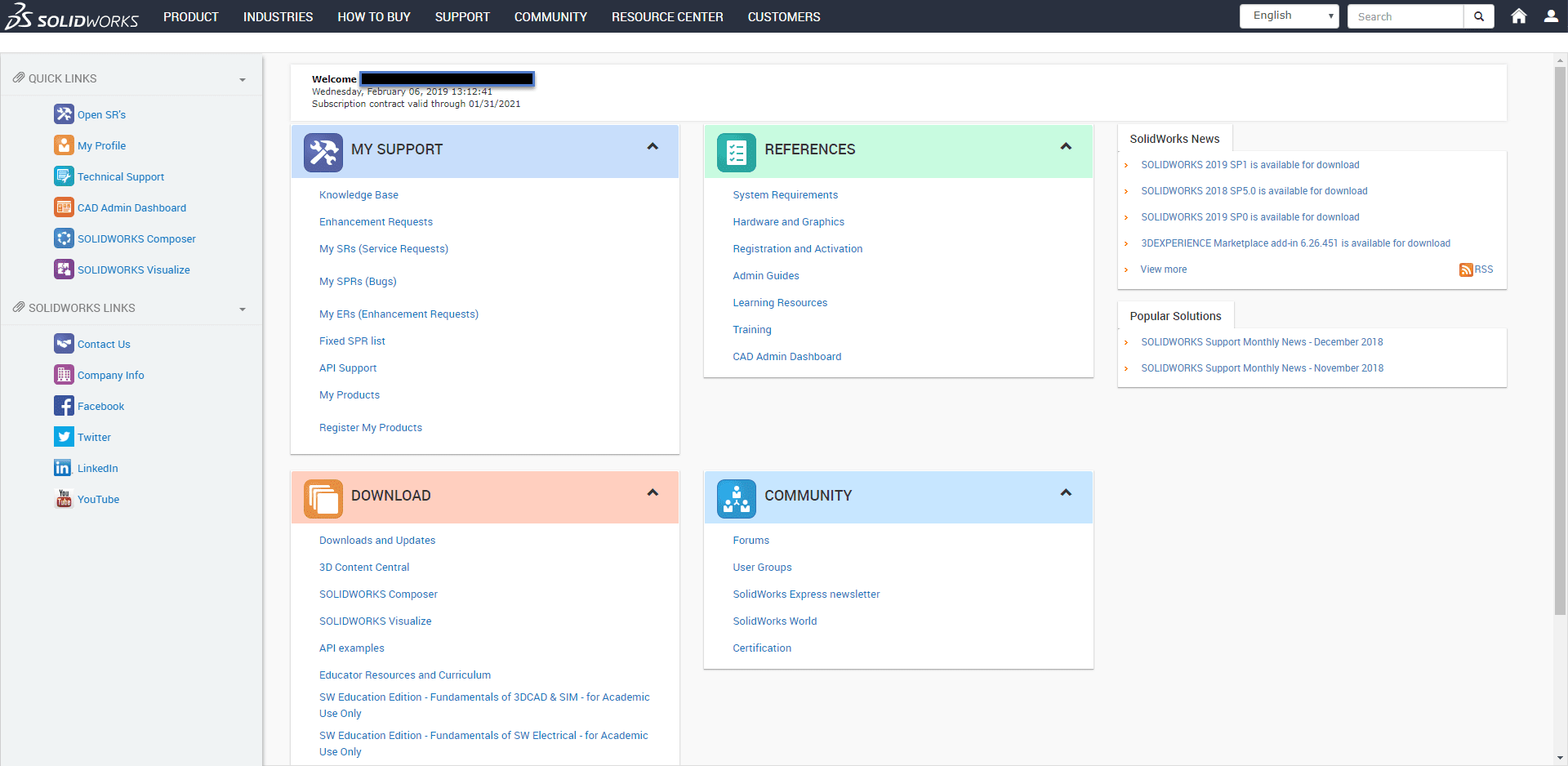Viewport: 1568px width, 766px height.
Task: Click the My Profile icon
Action: [x=64, y=145]
